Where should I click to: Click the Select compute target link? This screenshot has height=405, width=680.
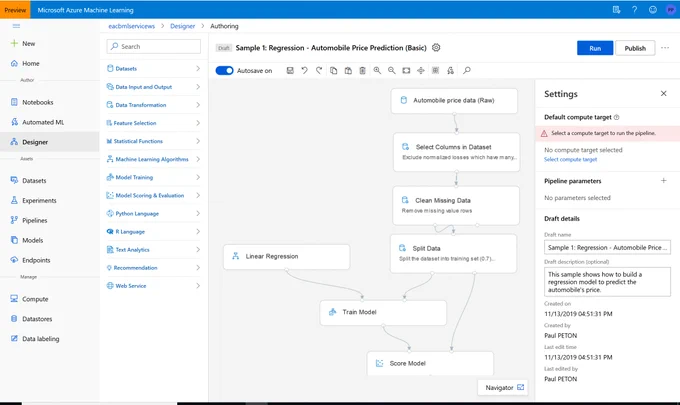coord(570,160)
